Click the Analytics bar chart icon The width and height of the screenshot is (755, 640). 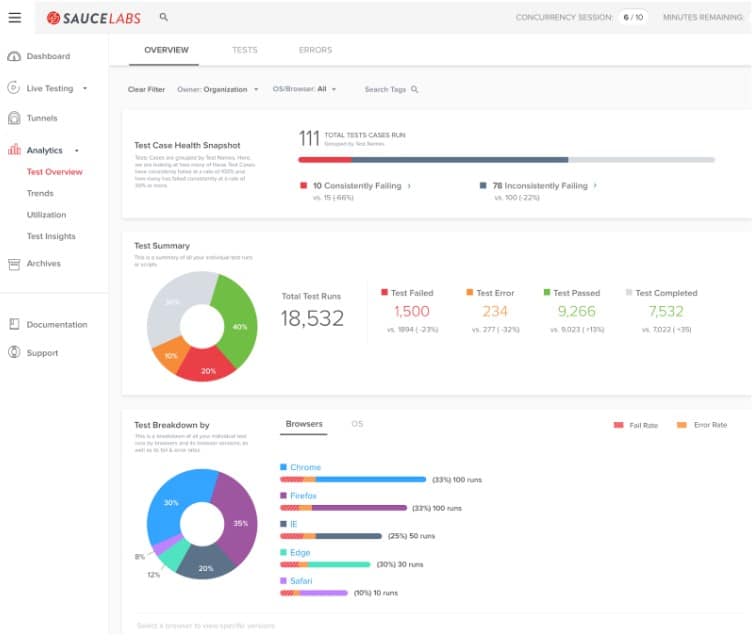tap(14, 150)
